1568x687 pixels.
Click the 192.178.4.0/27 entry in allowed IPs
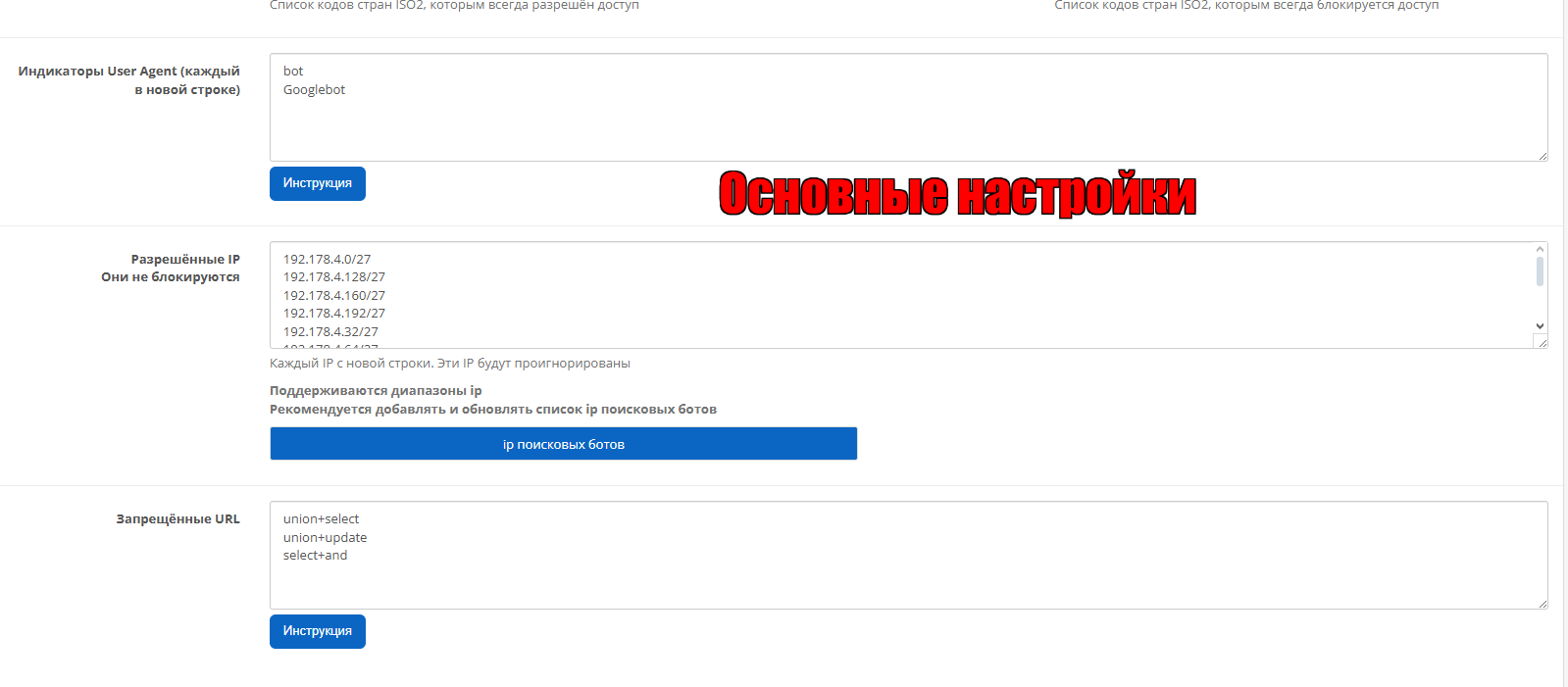(327, 260)
